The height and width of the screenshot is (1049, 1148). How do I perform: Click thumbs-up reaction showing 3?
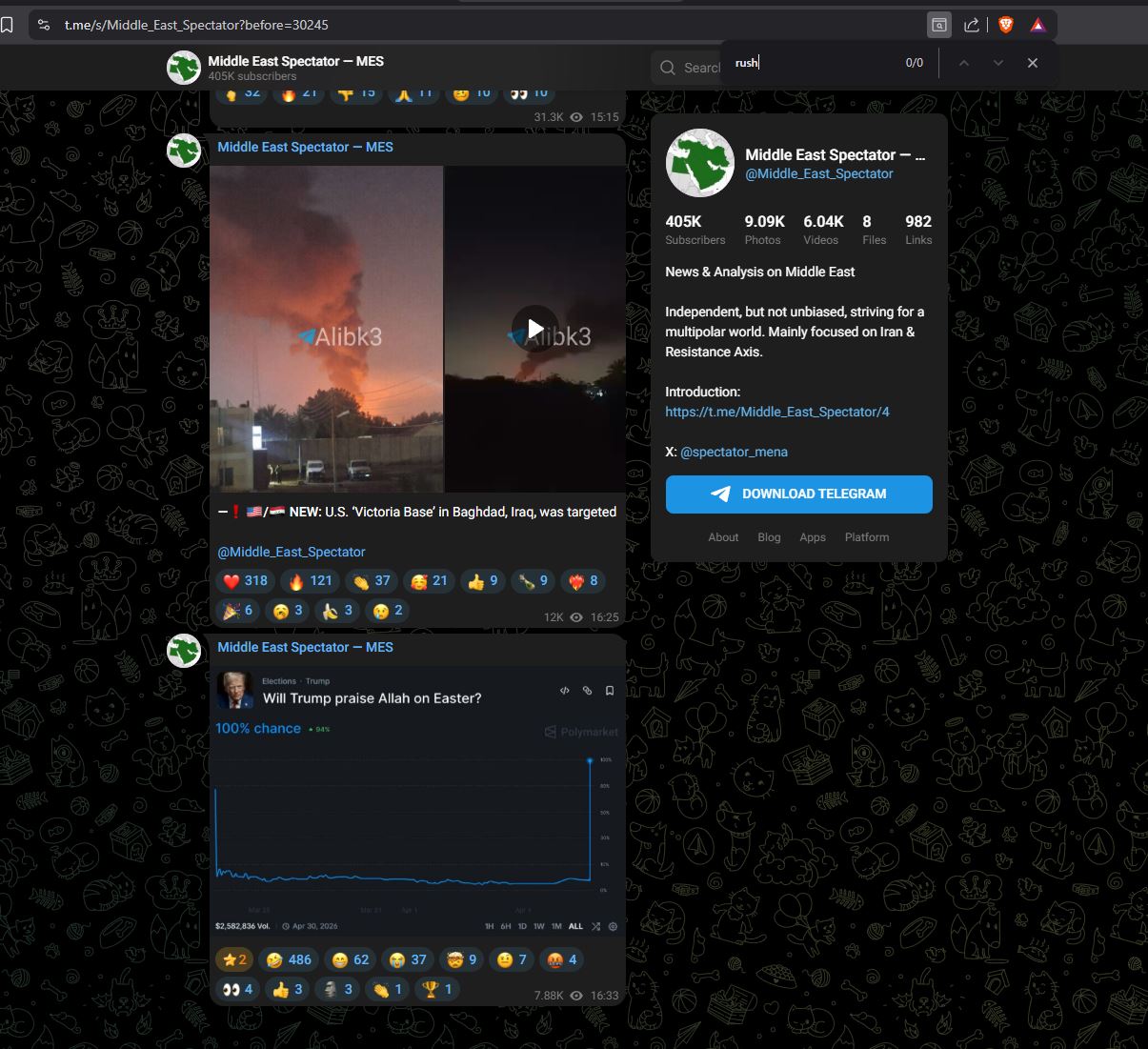coord(288,990)
